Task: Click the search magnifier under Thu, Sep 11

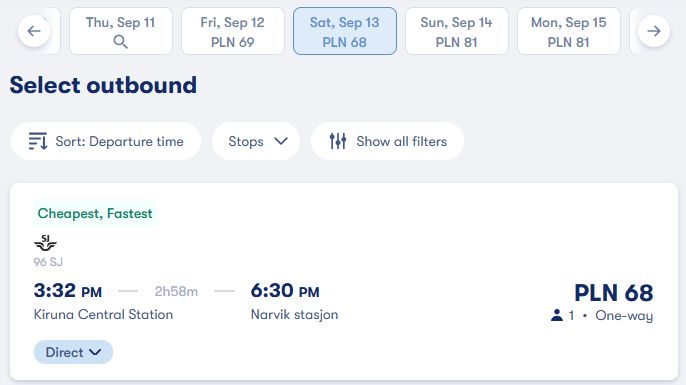Action: pos(120,42)
